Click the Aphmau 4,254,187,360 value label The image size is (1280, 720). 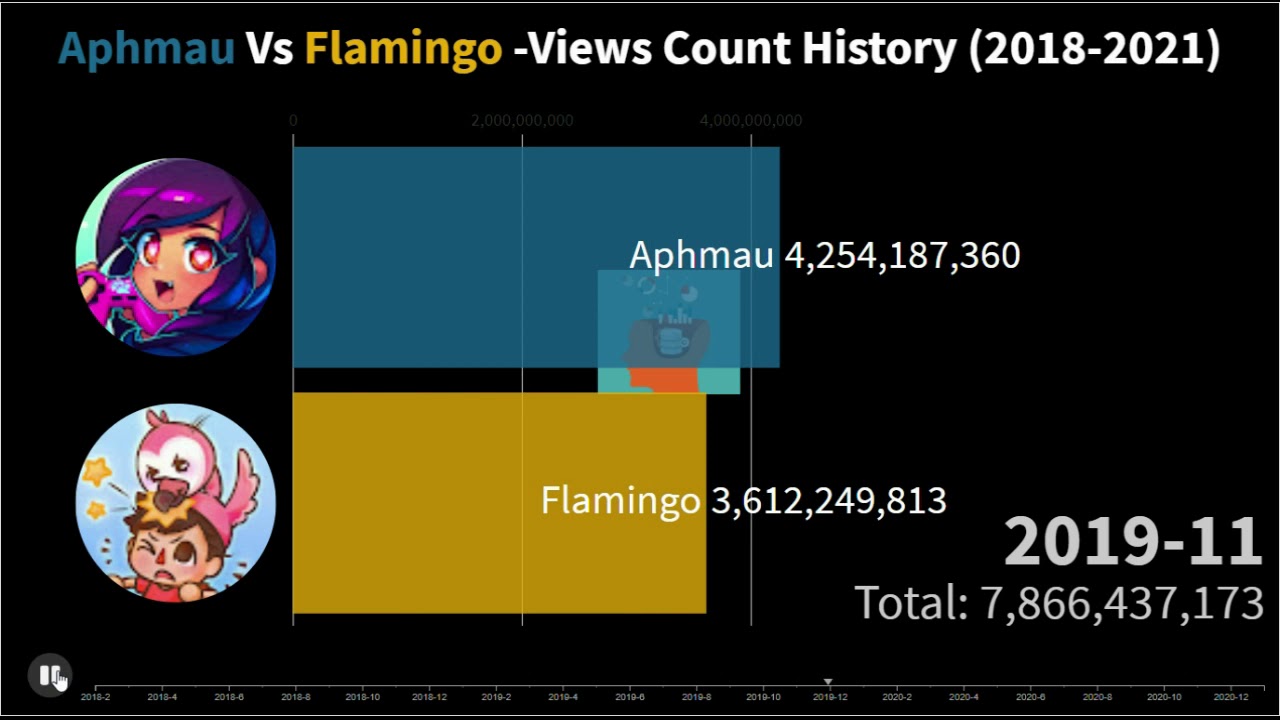825,256
